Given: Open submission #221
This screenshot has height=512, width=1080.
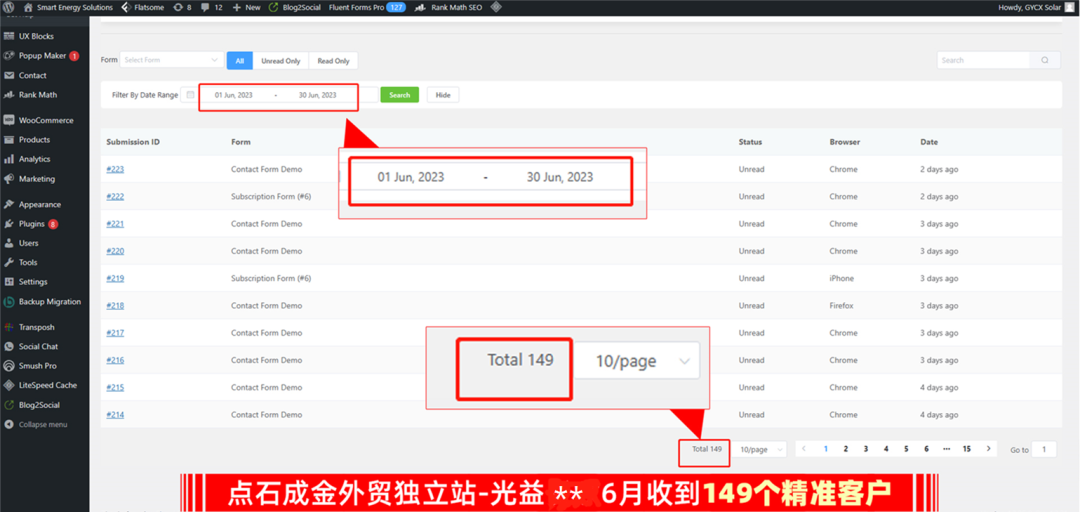Looking at the screenshot, I should tap(115, 224).
